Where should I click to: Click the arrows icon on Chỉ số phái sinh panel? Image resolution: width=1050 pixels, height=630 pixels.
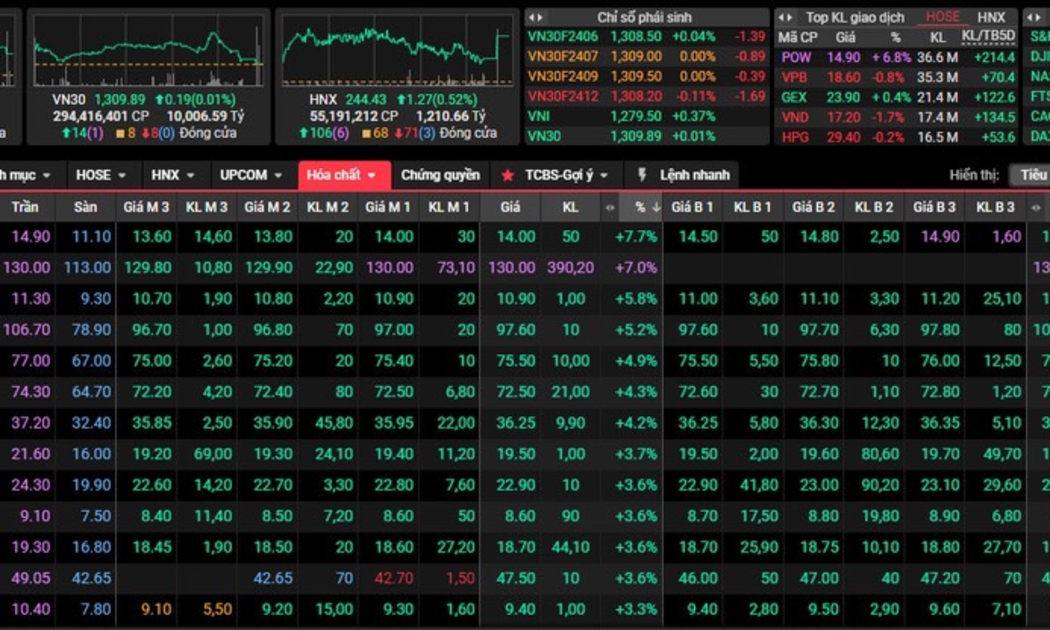pyautogui.click(x=536, y=17)
